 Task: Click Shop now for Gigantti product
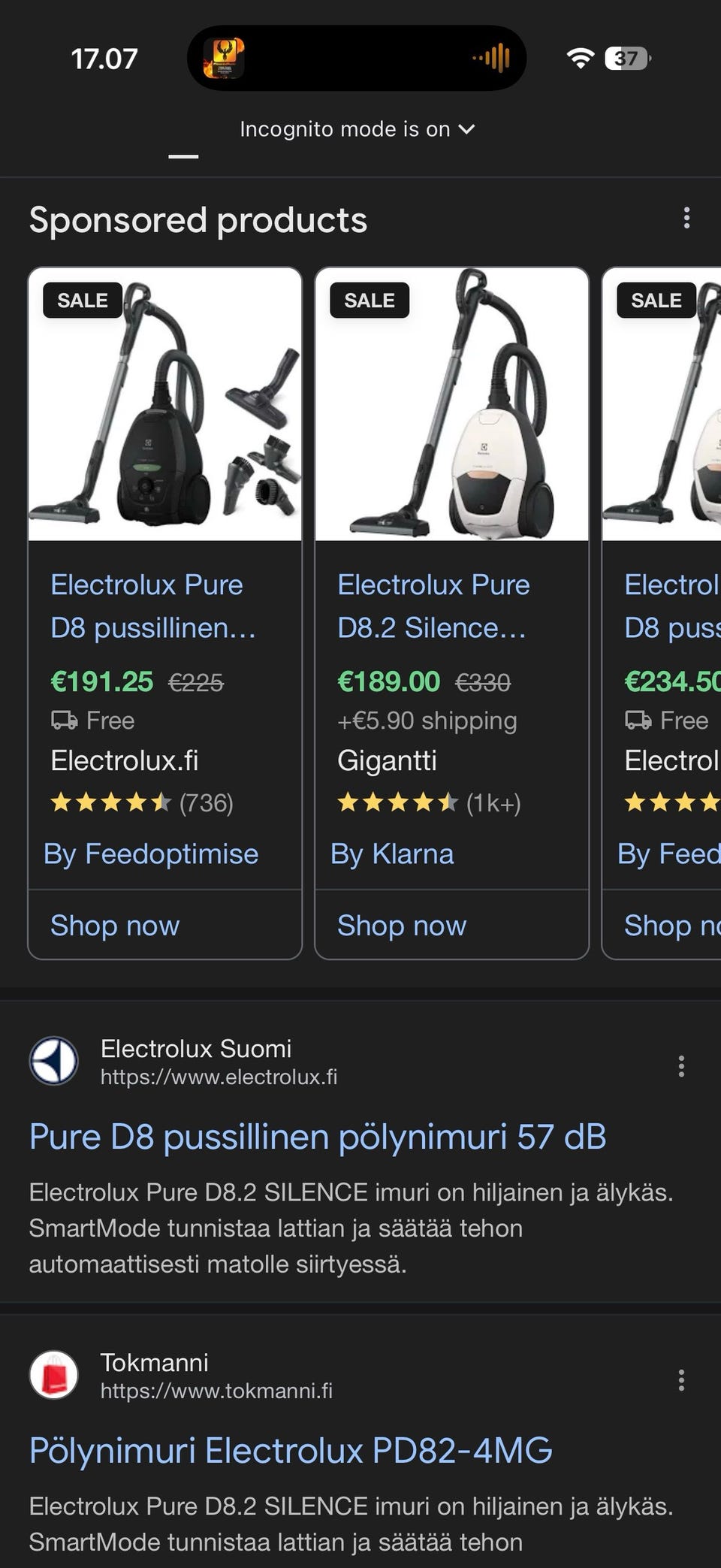coord(402,926)
